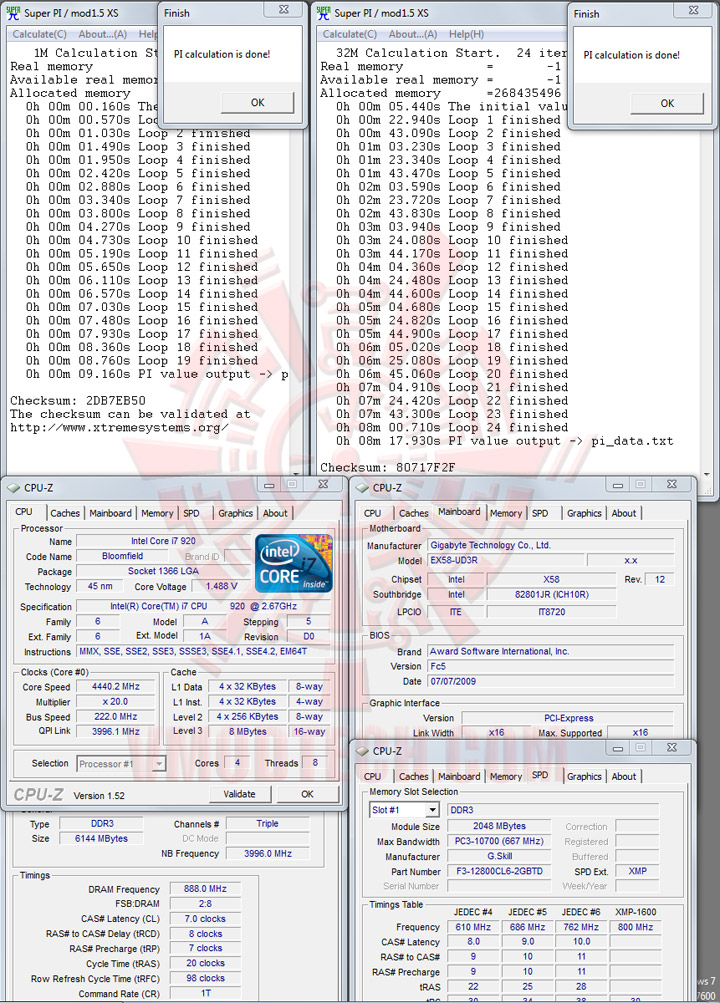Close the CPU-Z Mainboard window

click(672, 485)
